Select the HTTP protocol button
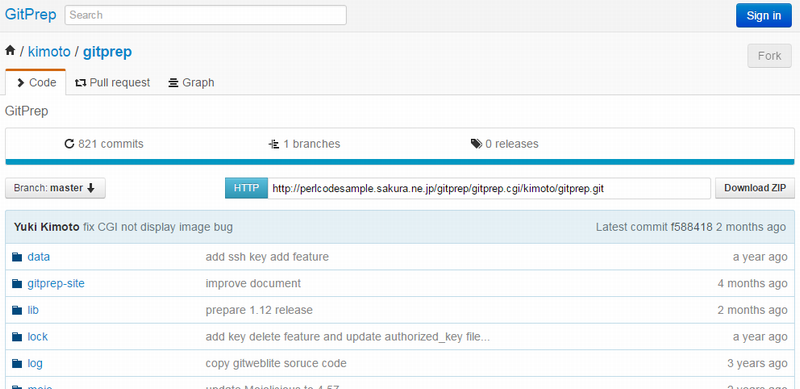The image size is (800, 389). [x=246, y=188]
